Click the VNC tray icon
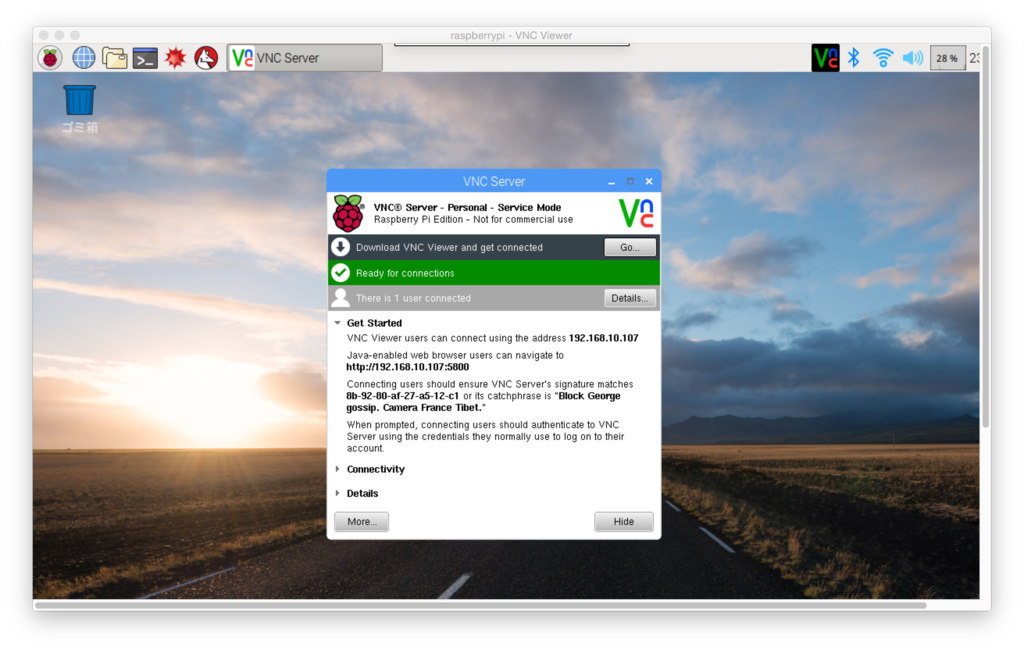Screen dimensions: 1024x650 pos(825,58)
